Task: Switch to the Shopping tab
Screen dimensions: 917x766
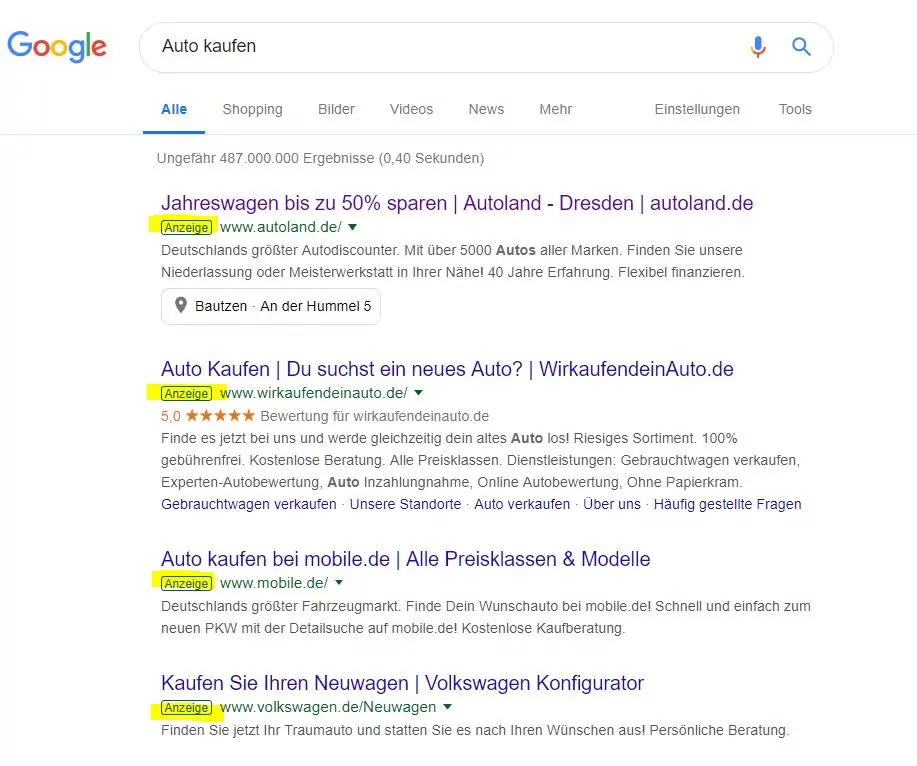Action: click(252, 109)
